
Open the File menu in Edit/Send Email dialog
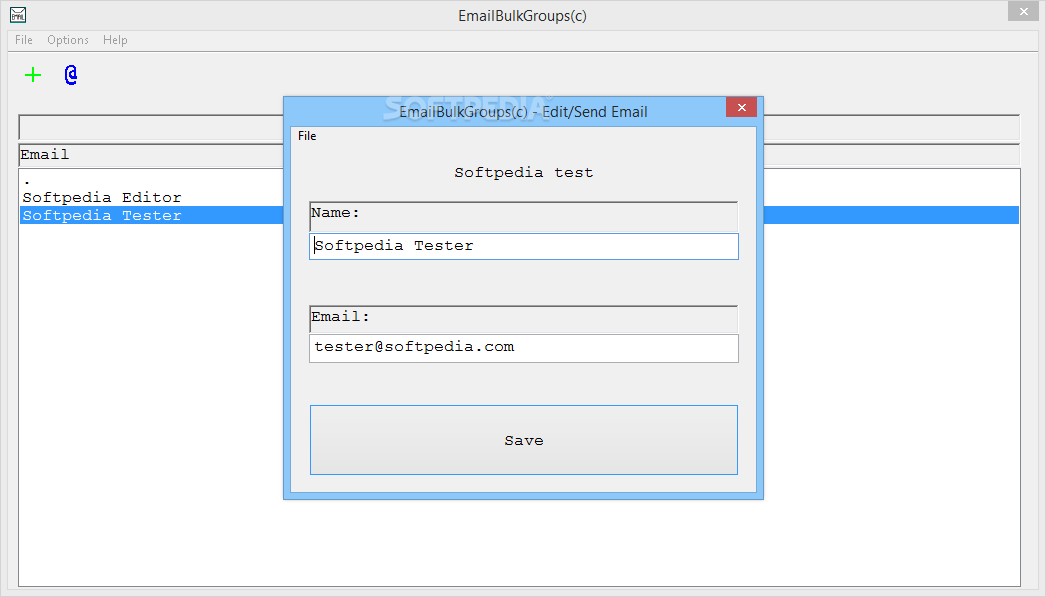pyautogui.click(x=308, y=136)
